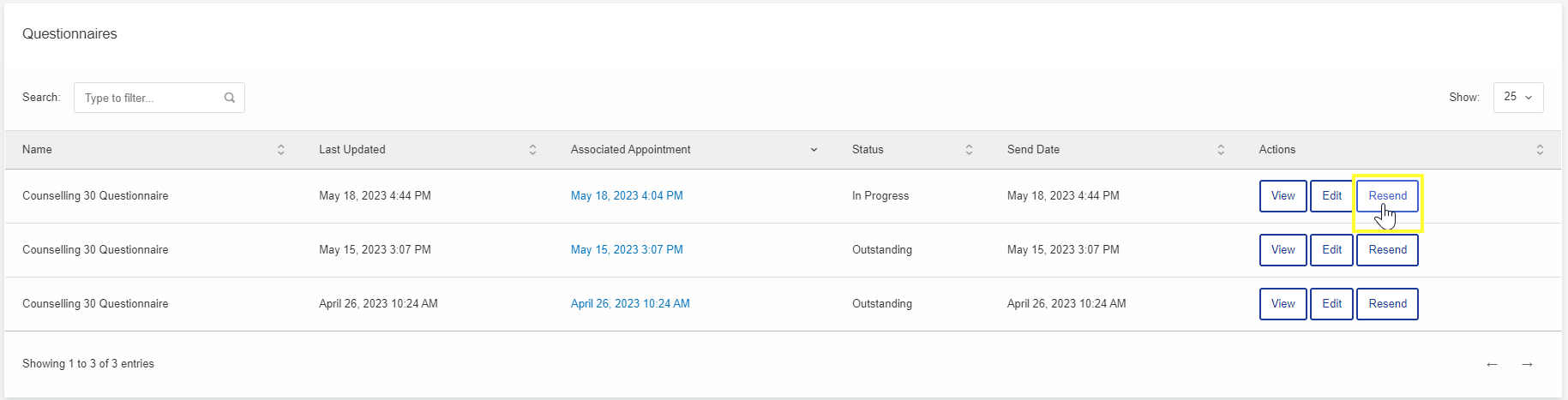Open the Show 25 entries dropdown
The image size is (1568, 400).
click(x=1518, y=98)
